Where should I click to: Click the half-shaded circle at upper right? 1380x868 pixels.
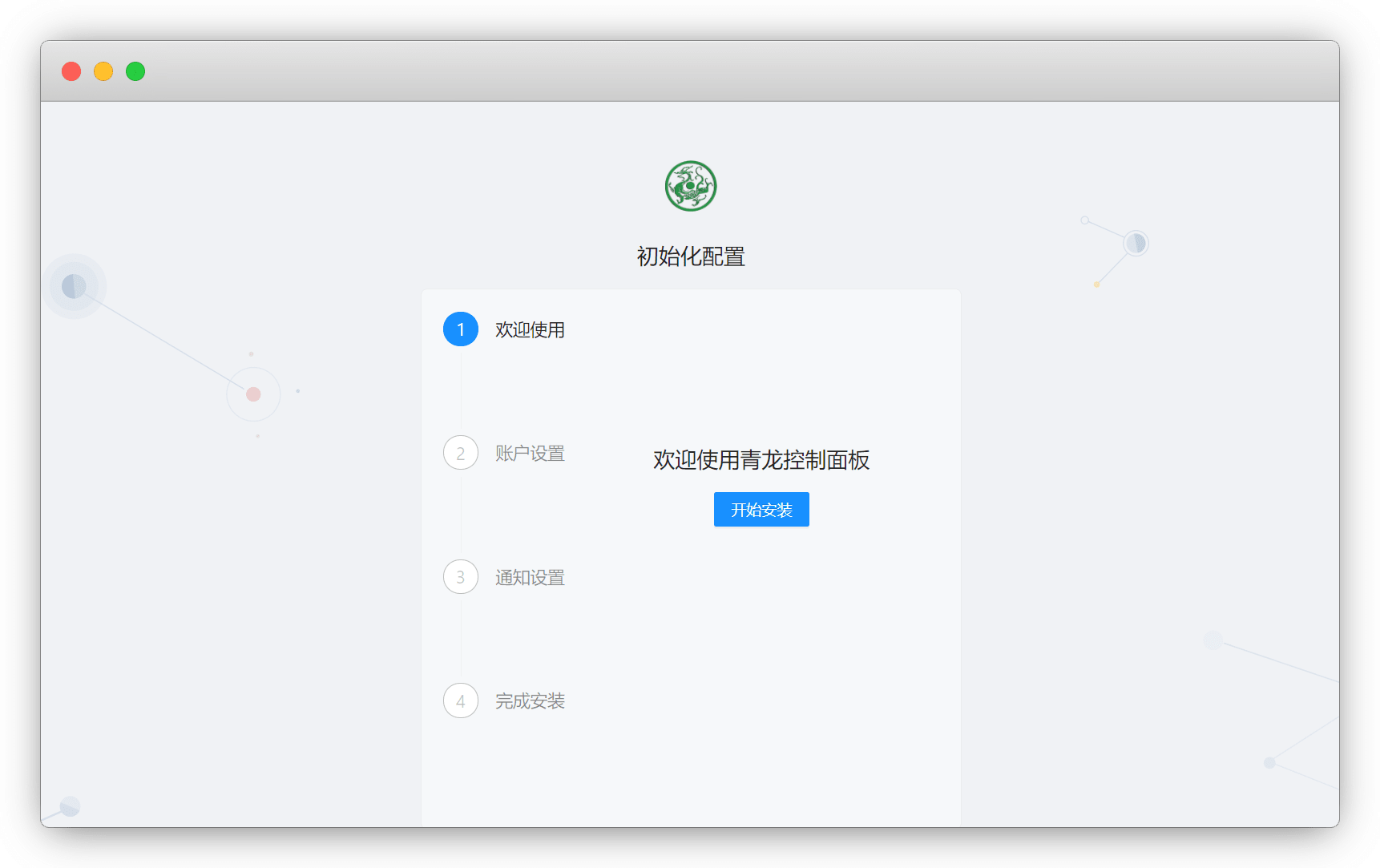coord(1135,243)
